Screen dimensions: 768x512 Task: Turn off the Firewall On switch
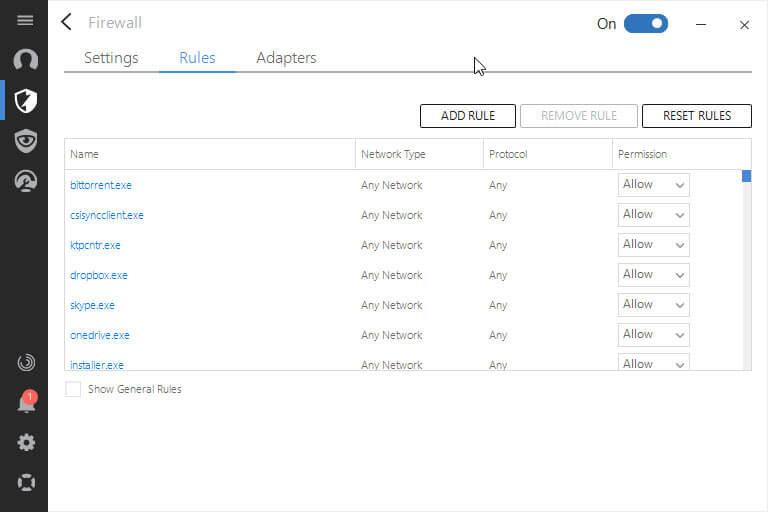click(x=646, y=24)
